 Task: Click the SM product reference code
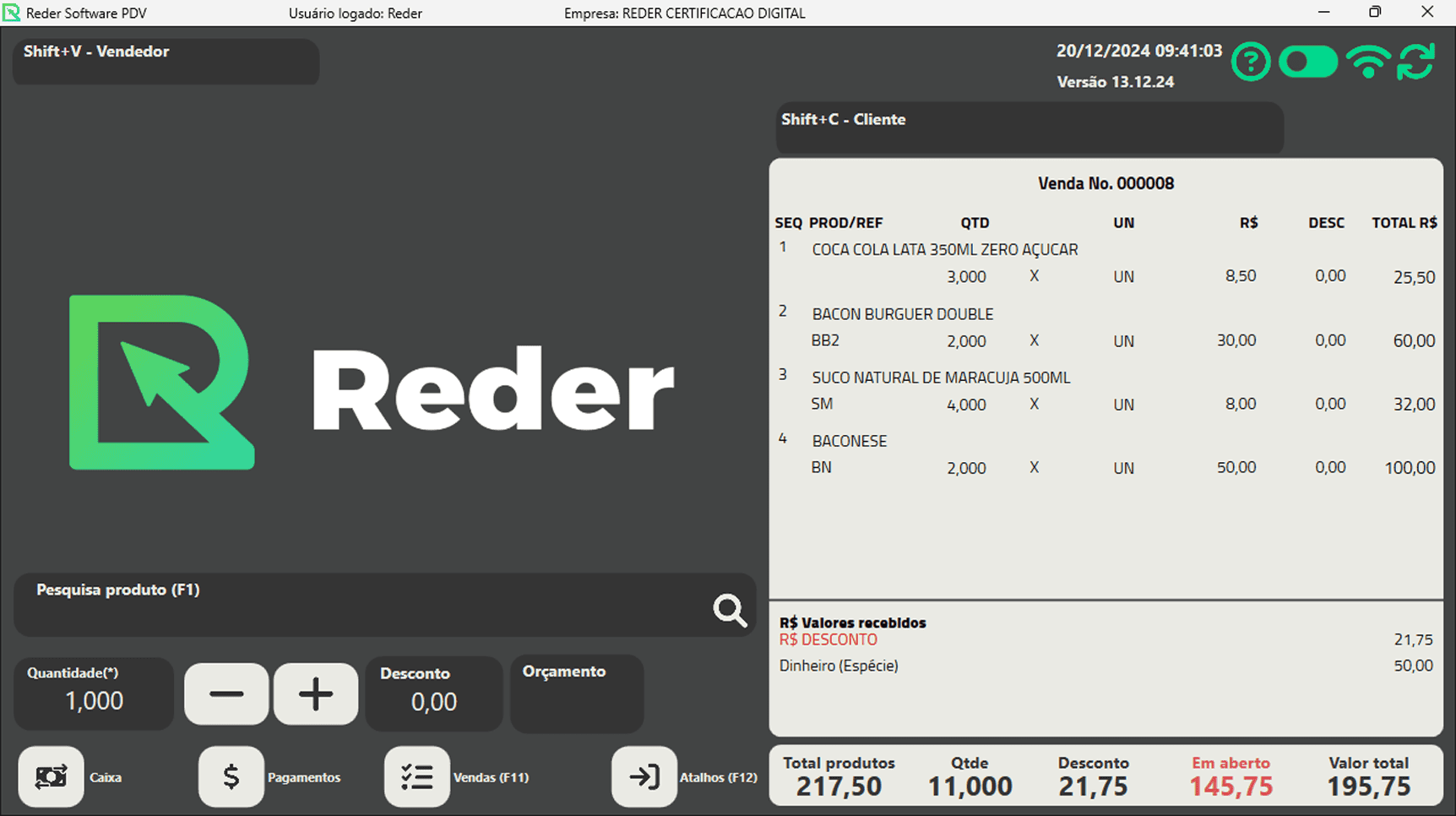coord(822,404)
